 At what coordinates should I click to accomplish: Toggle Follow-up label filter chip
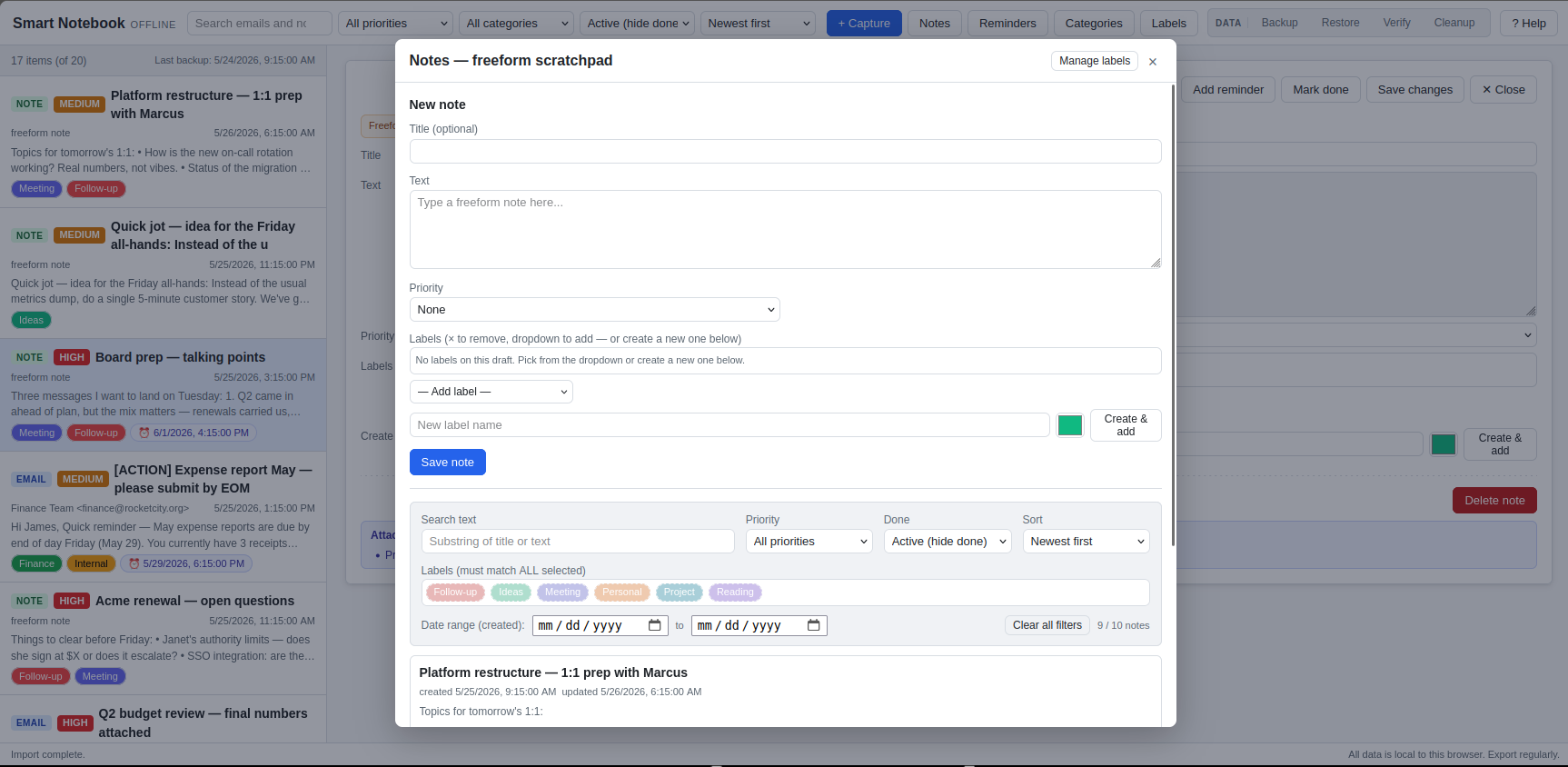(455, 593)
